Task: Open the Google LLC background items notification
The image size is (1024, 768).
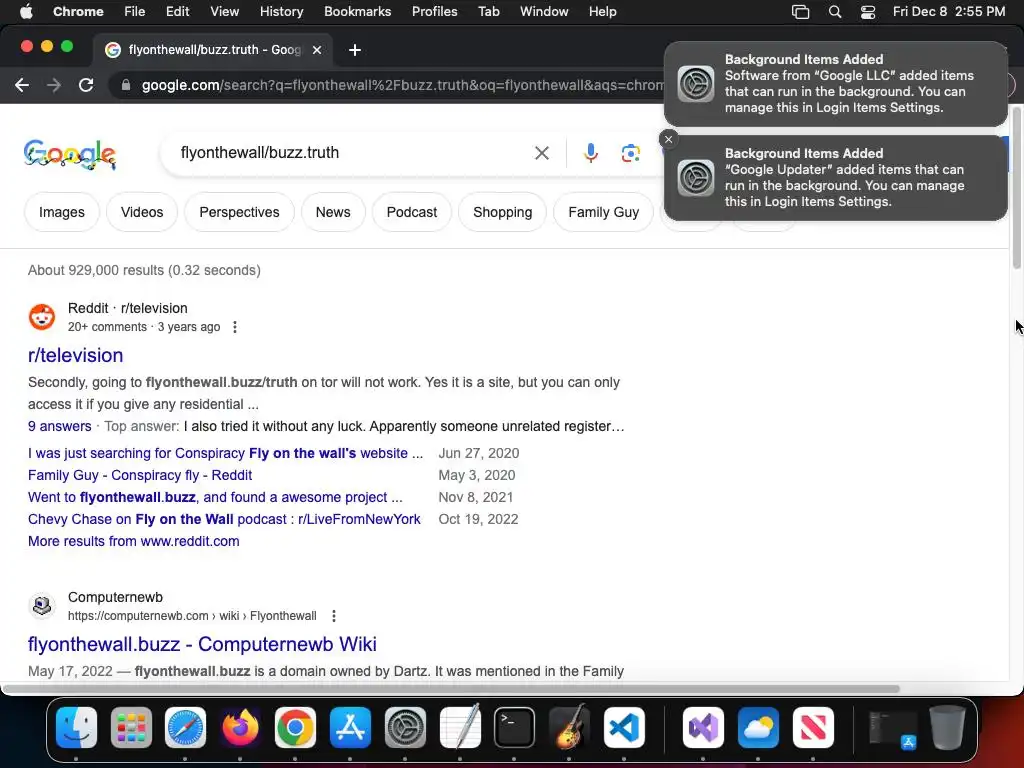Action: (x=836, y=84)
